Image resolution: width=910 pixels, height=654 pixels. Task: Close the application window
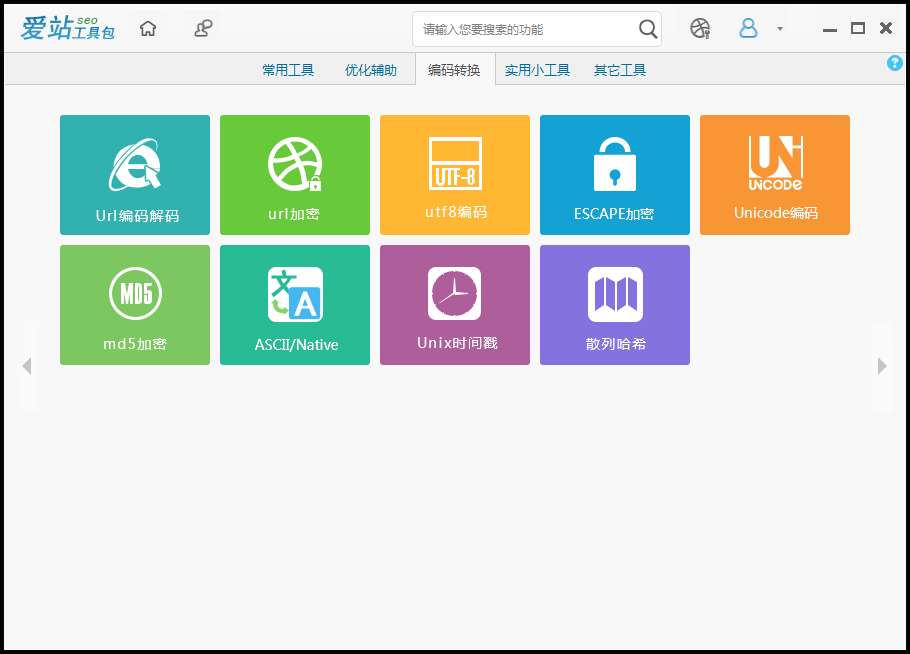tap(886, 28)
